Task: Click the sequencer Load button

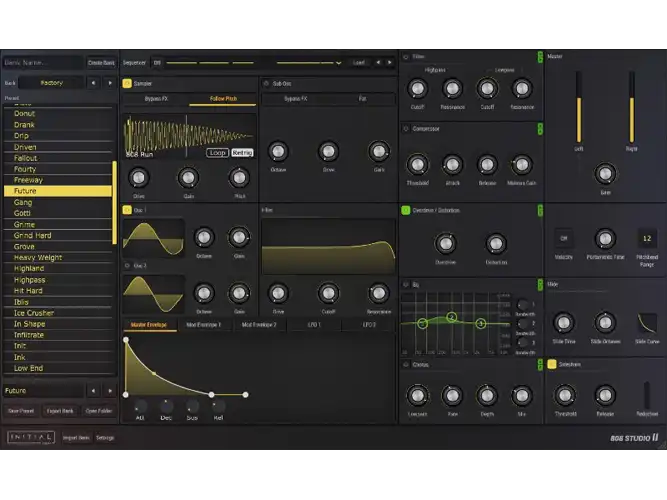Action: pyautogui.click(x=359, y=63)
